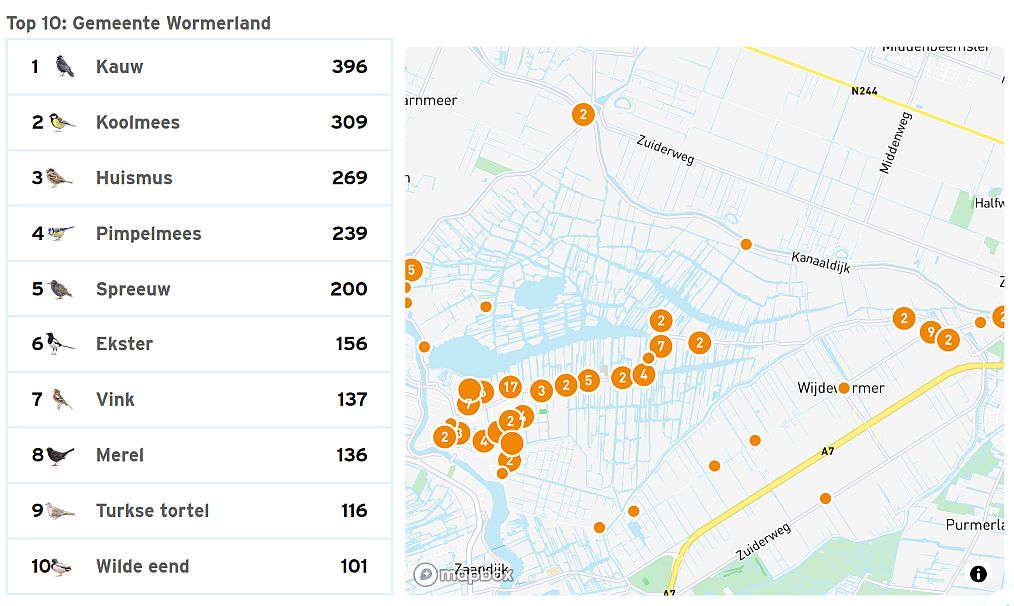This screenshot has width=1014, height=606.
Task: Click the Merel blackbird icon
Action: tap(60, 455)
